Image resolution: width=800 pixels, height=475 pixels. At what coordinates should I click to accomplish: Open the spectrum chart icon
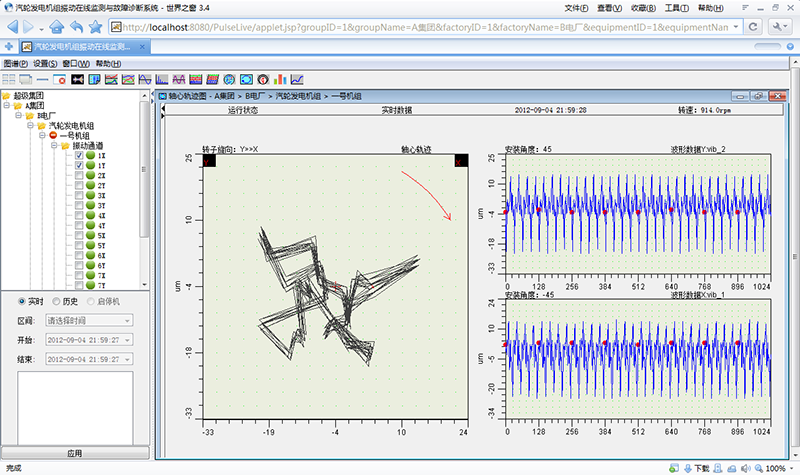162,79
